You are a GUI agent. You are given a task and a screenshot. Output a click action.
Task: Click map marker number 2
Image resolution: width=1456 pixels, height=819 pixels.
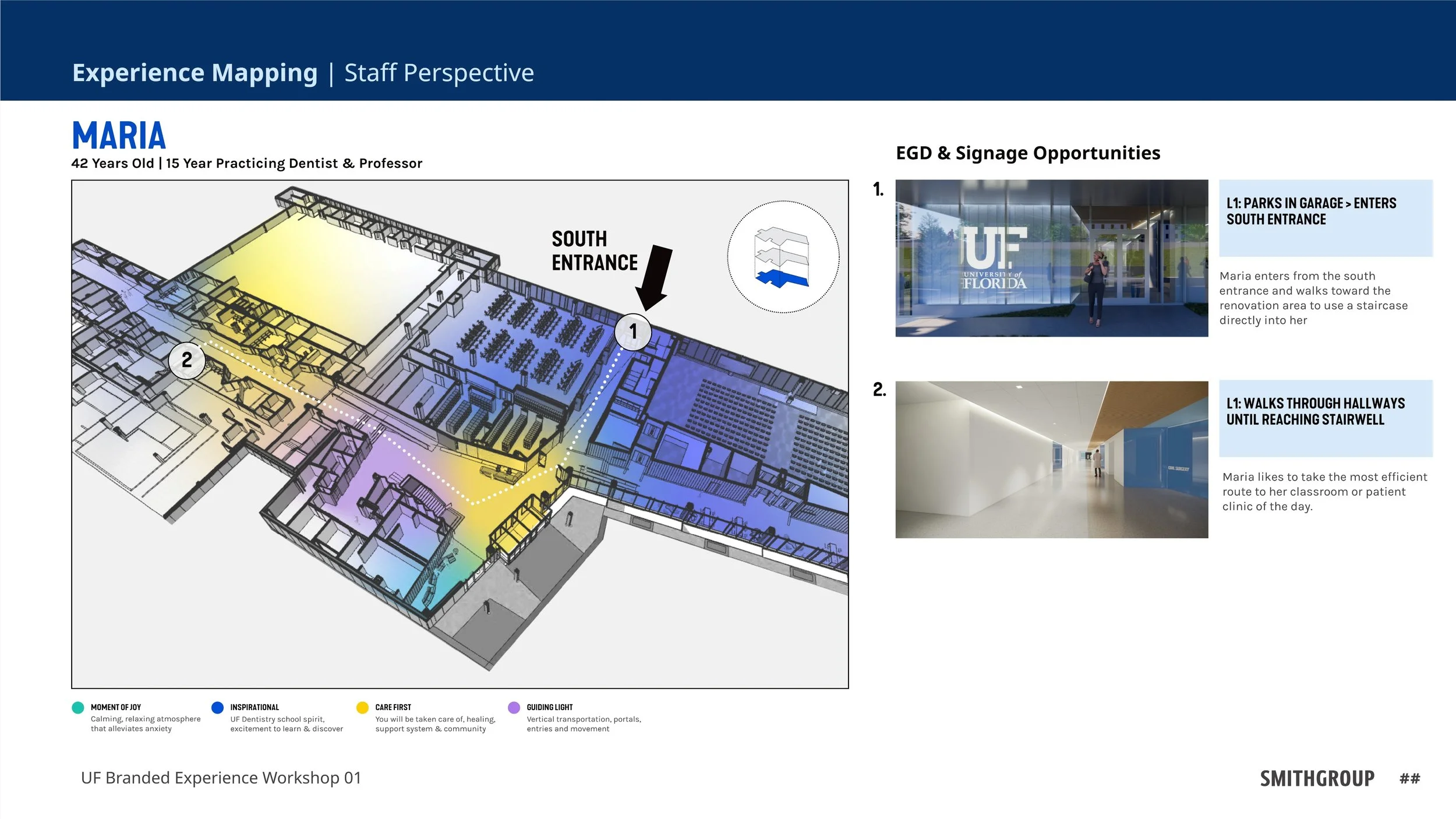[186, 361]
